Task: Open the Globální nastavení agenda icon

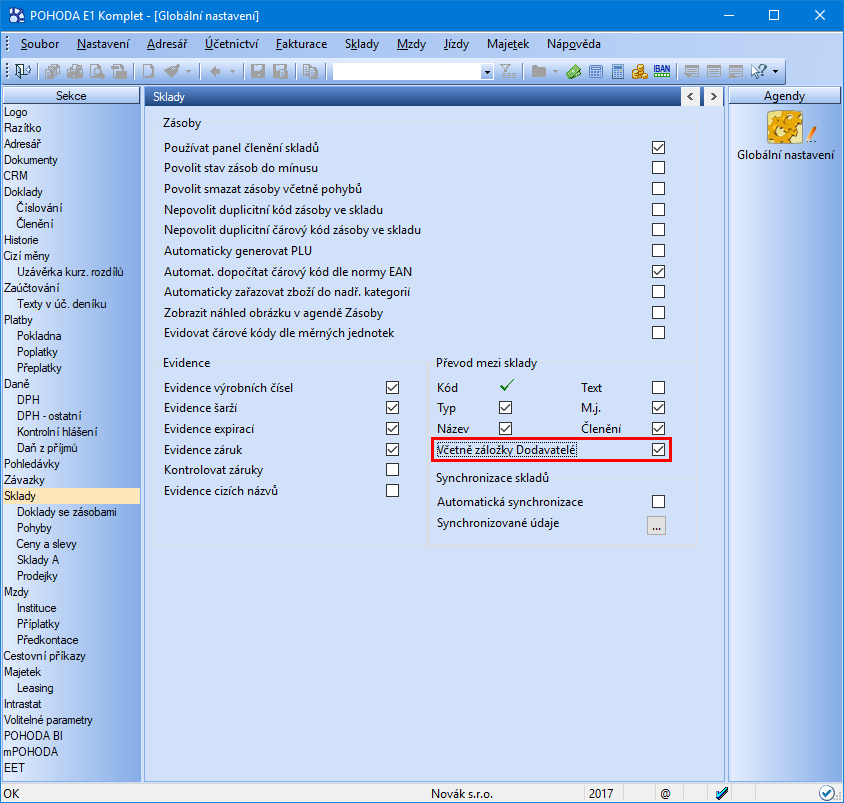Action: coord(785,128)
